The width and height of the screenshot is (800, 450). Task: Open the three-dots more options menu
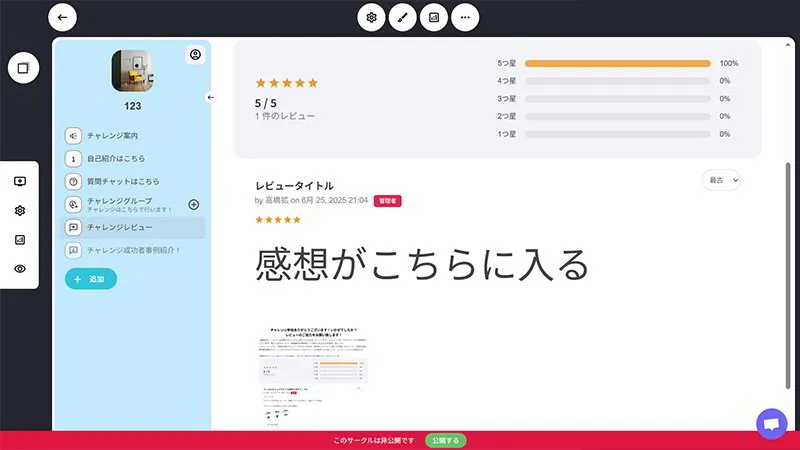[465, 17]
